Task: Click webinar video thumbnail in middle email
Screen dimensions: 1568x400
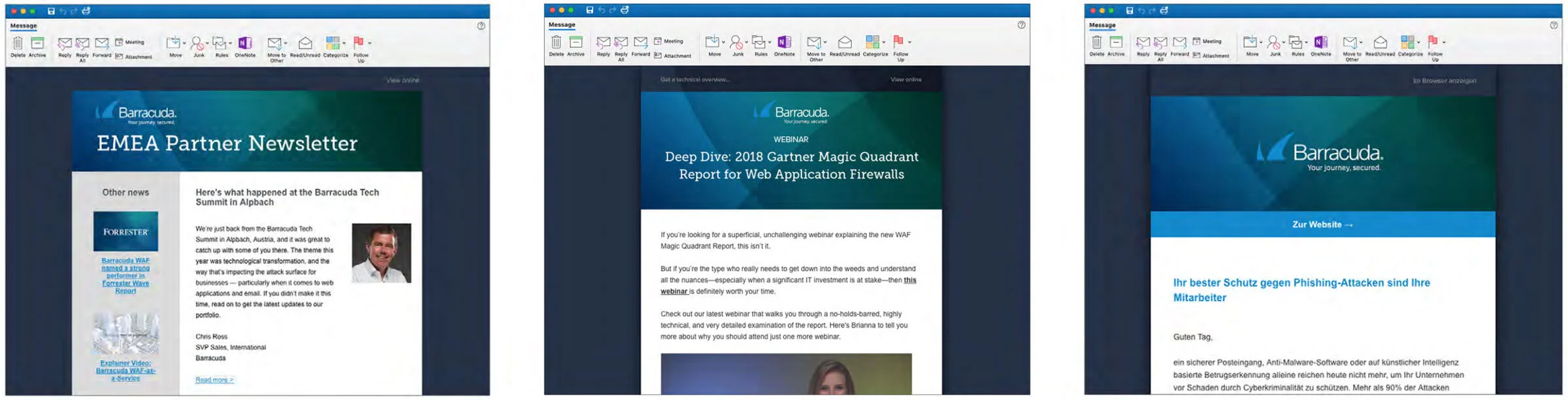Action: [x=786, y=374]
